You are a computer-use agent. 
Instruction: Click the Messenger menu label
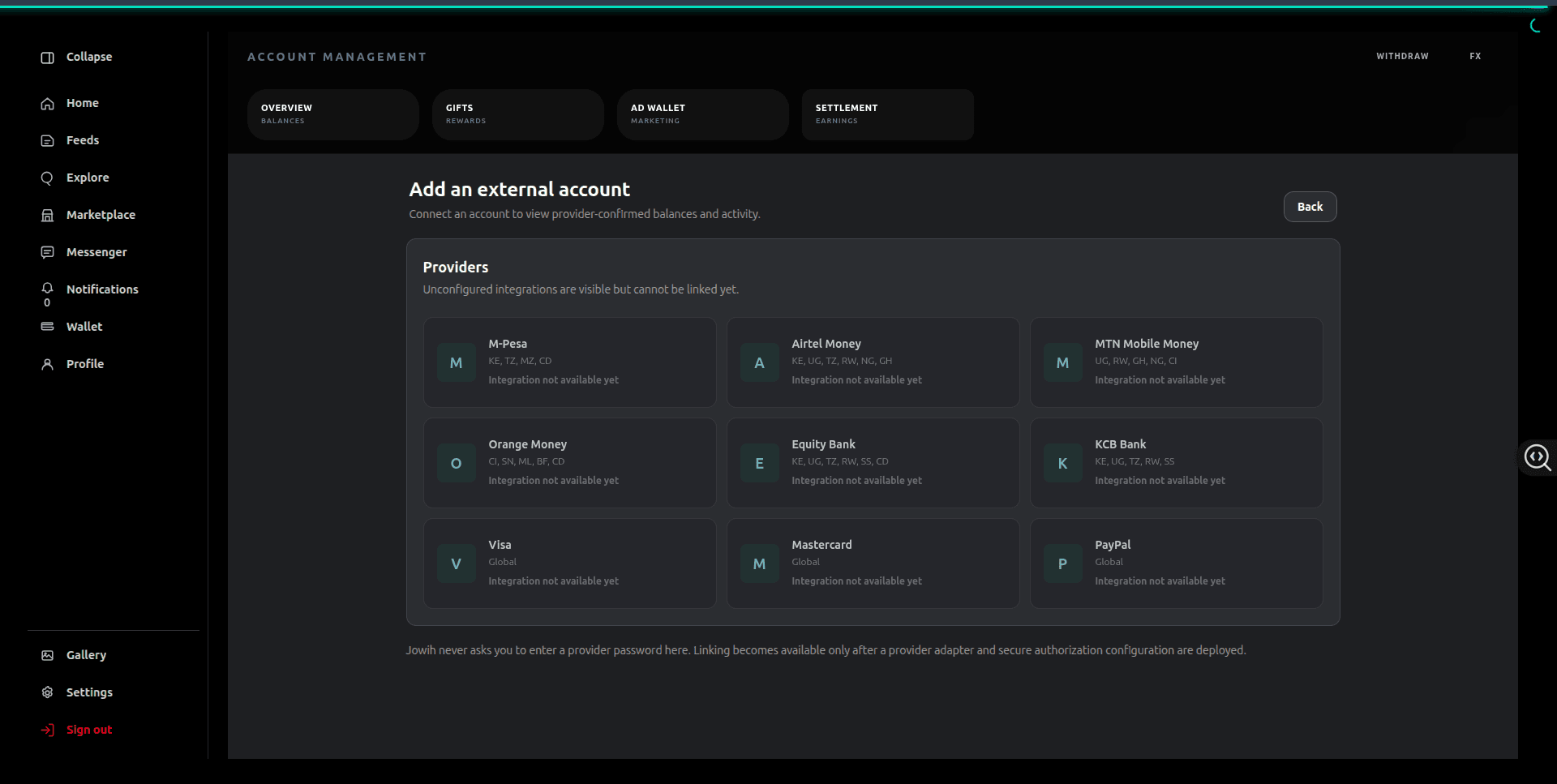(x=97, y=252)
